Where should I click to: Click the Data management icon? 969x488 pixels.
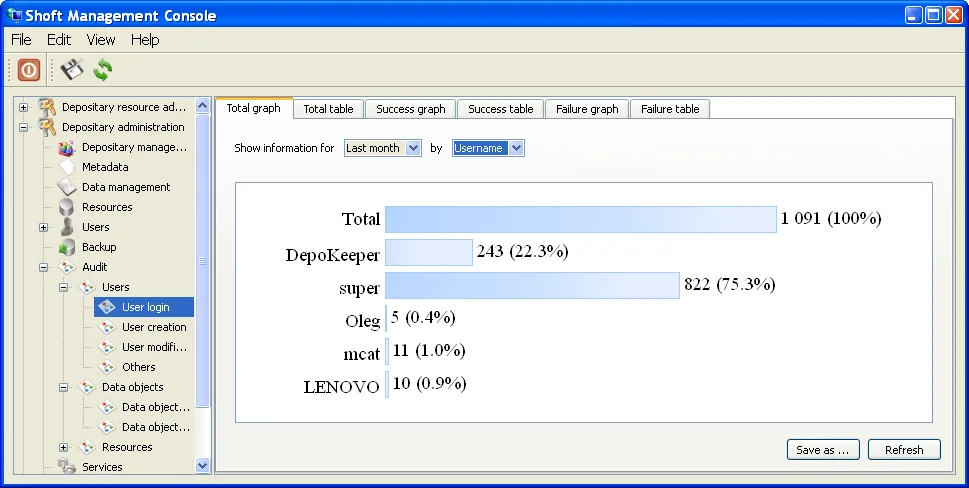[66, 187]
